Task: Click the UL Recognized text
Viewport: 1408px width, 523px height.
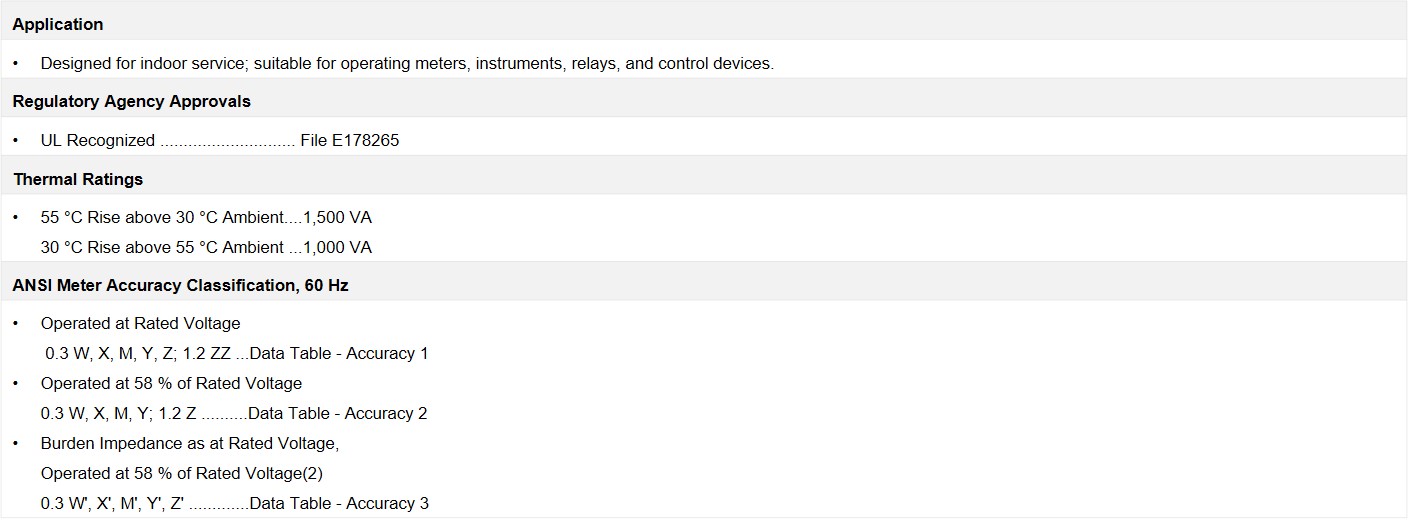Action: pos(98,141)
